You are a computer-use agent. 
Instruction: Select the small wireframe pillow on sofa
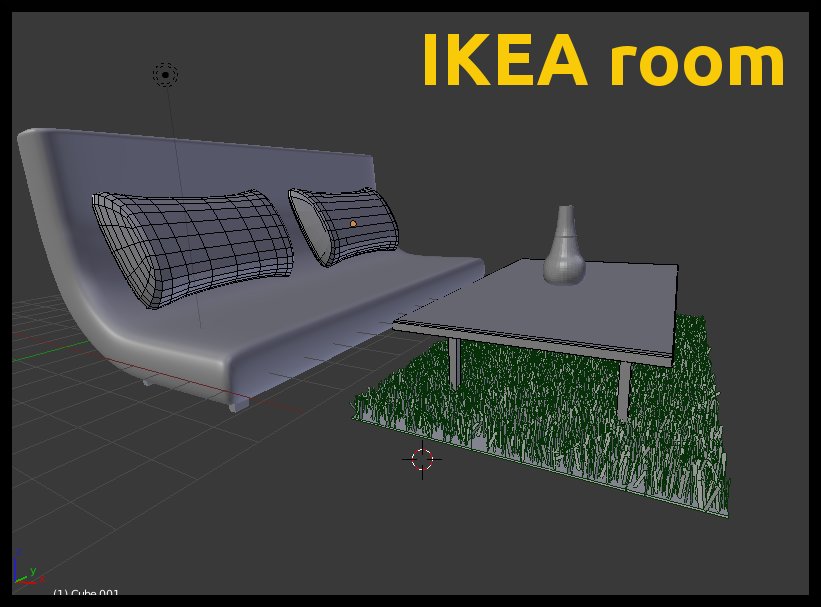click(343, 226)
